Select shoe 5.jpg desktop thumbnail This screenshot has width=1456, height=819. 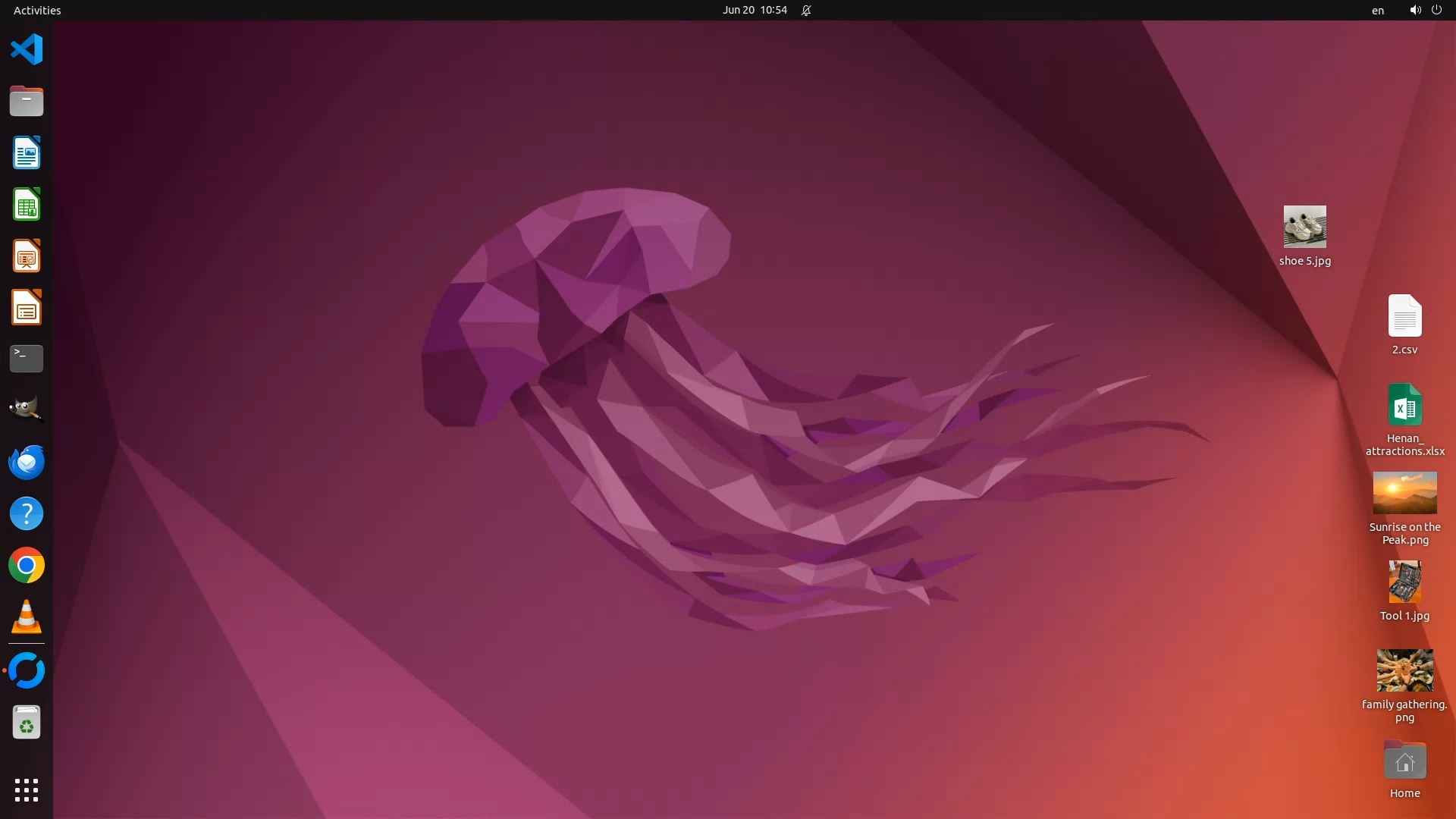(x=1304, y=227)
